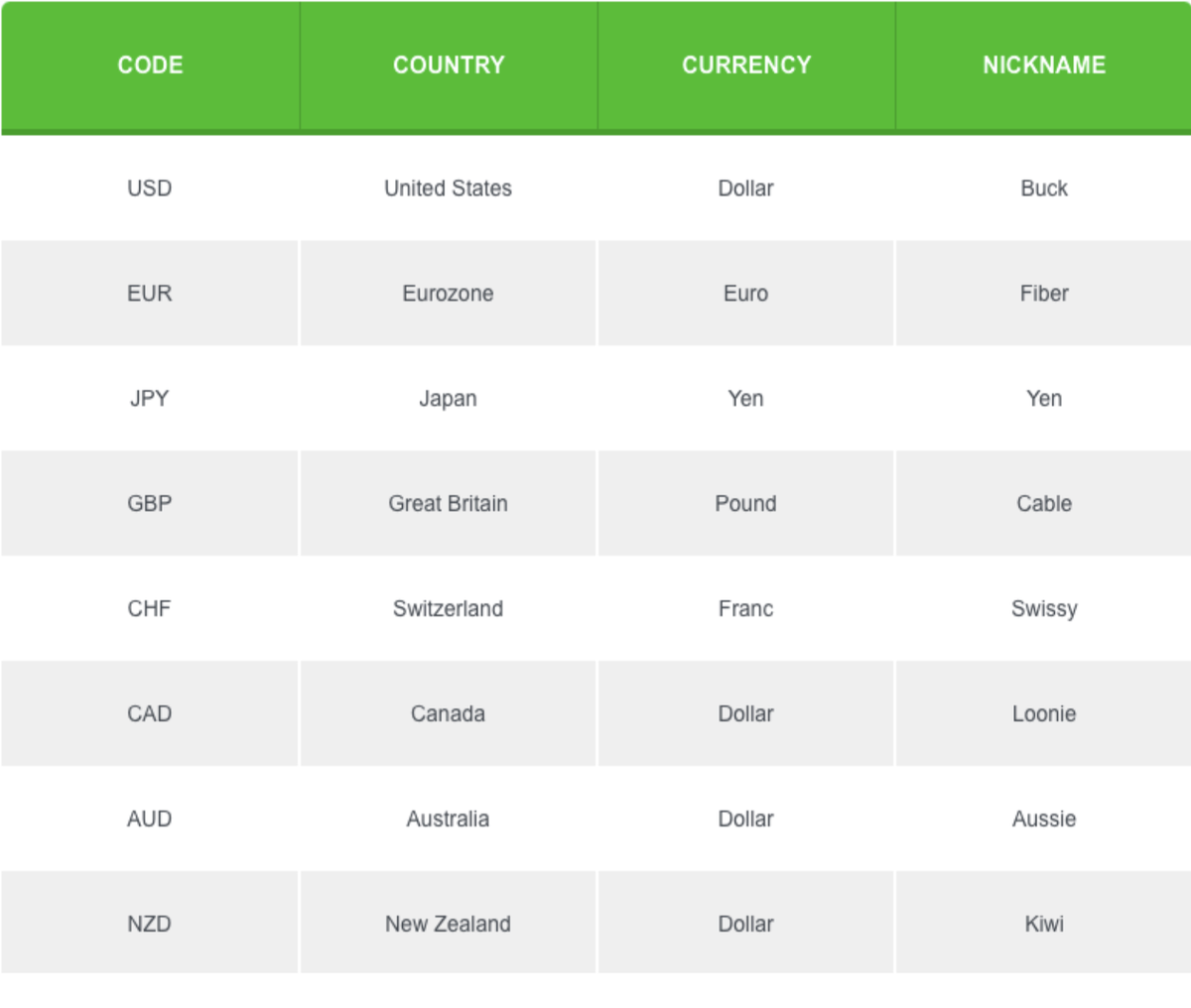Screen dimensions: 1191x1008
Task: Click the CURRENCY column header
Action: click(746, 65)
